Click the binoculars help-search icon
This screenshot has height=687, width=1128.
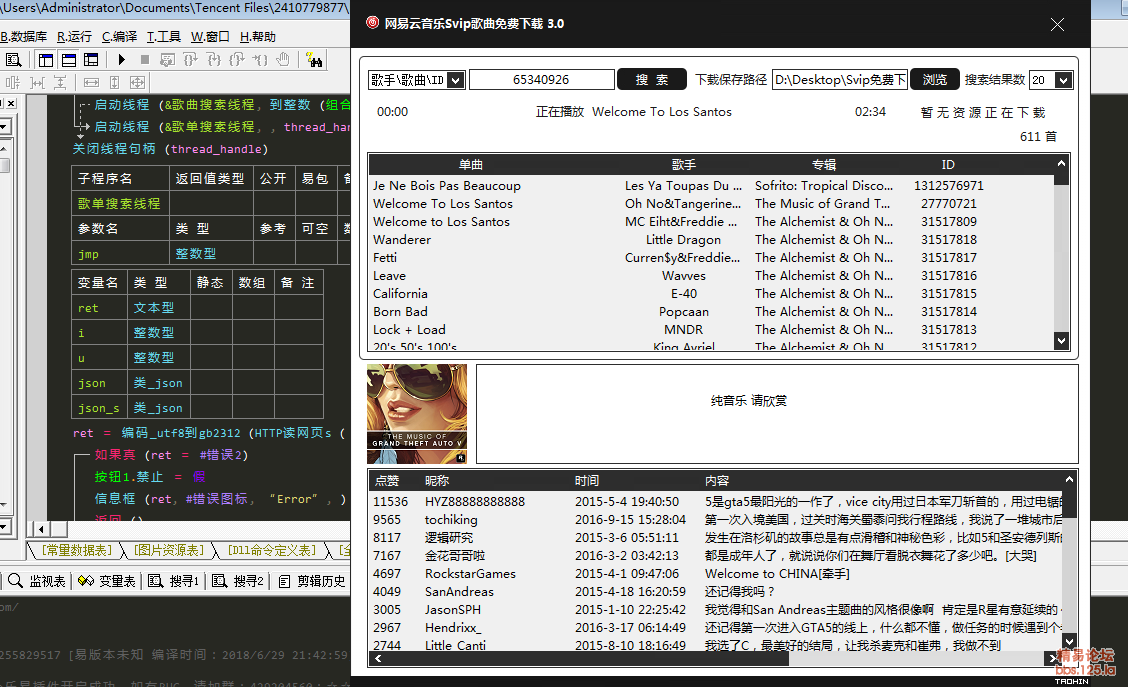pos(315,60)
